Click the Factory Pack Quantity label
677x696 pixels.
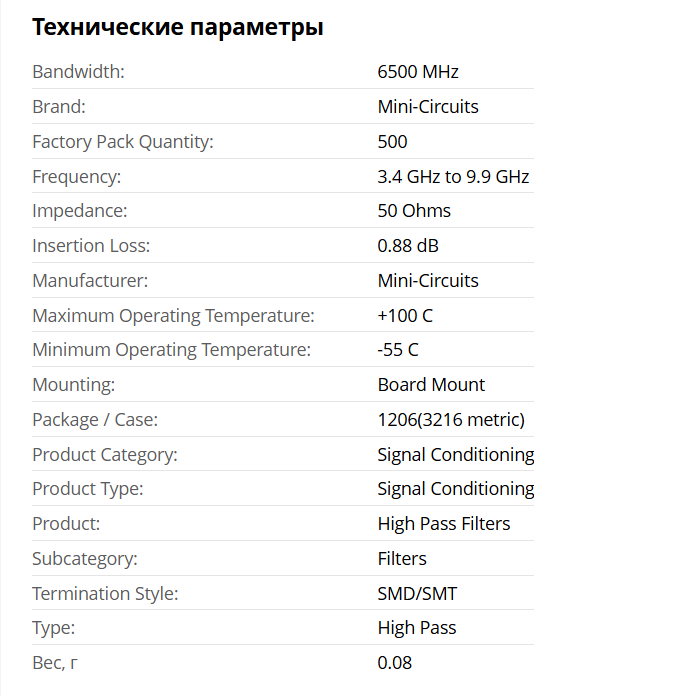(x=123, y=142)
